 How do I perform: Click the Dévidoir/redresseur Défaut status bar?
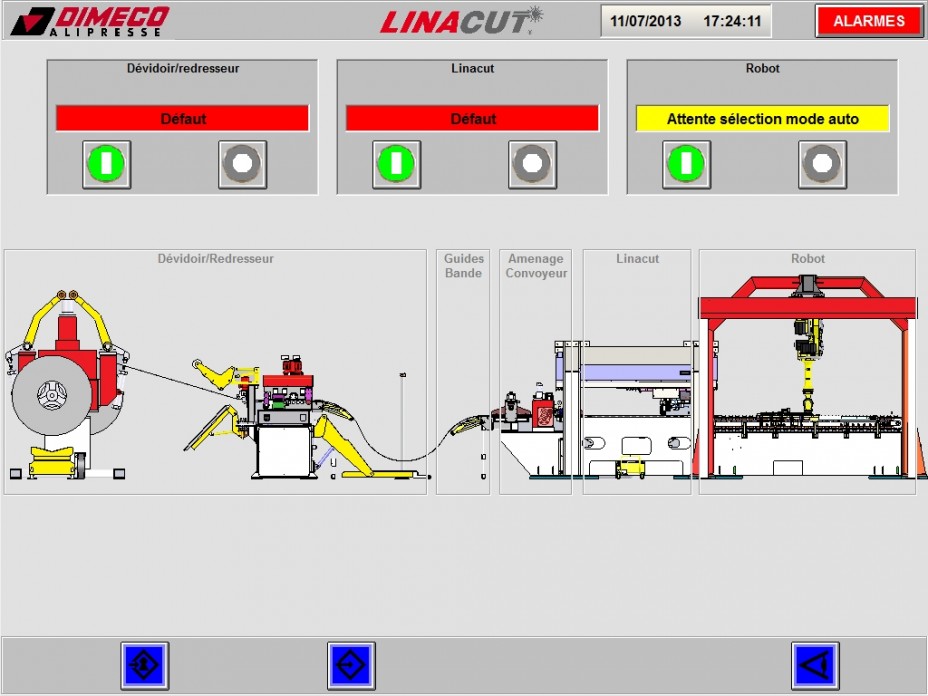point(182,118)
